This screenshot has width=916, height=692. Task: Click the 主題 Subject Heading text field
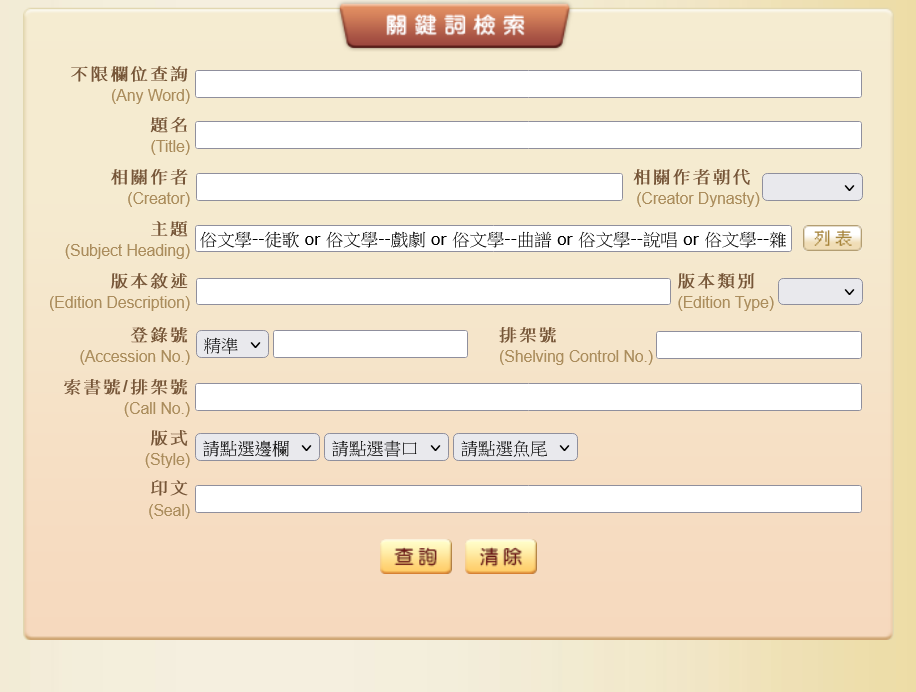click(x=493, y=239)
